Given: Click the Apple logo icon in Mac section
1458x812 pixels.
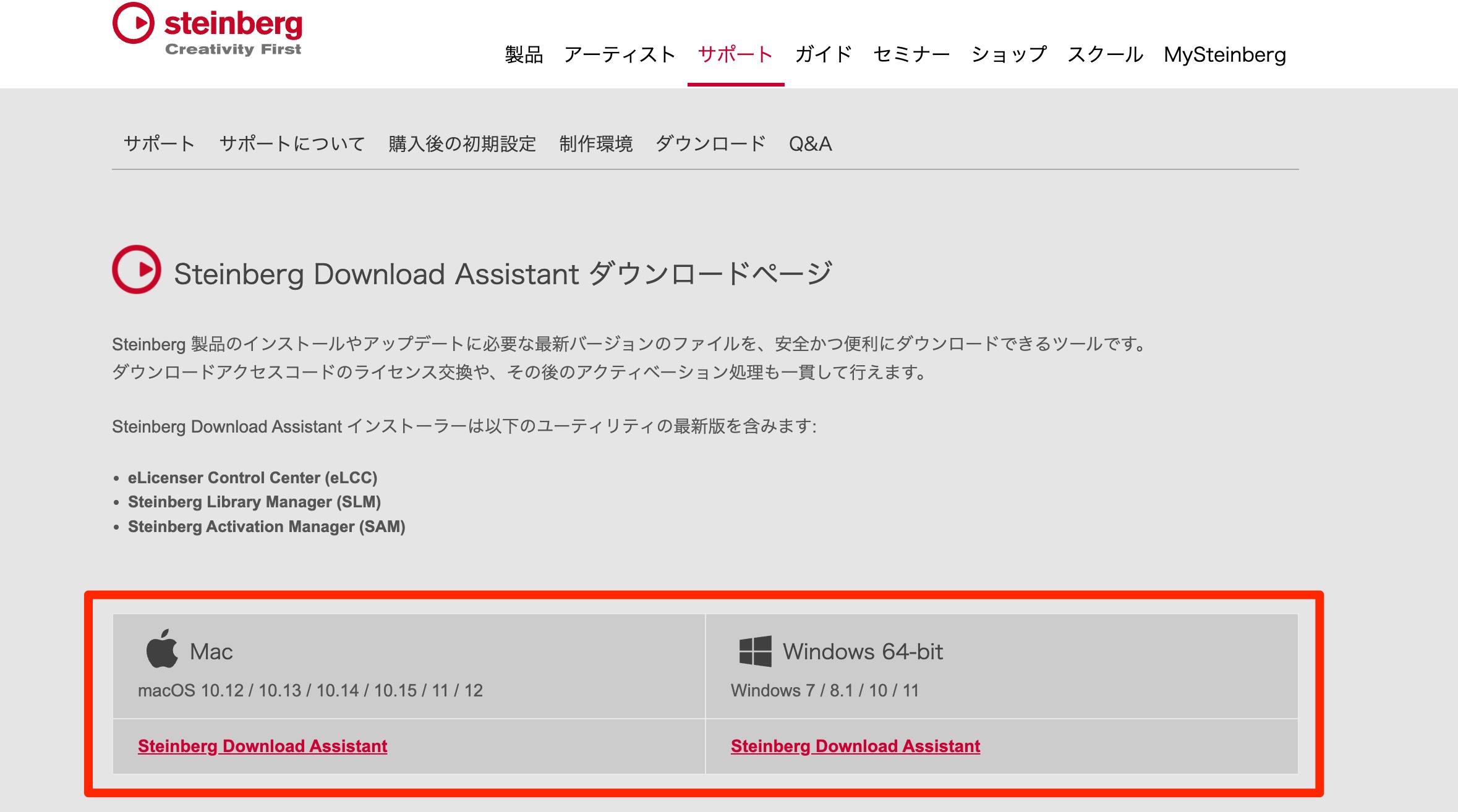Looking at the screenshot, I should (162, 649).
